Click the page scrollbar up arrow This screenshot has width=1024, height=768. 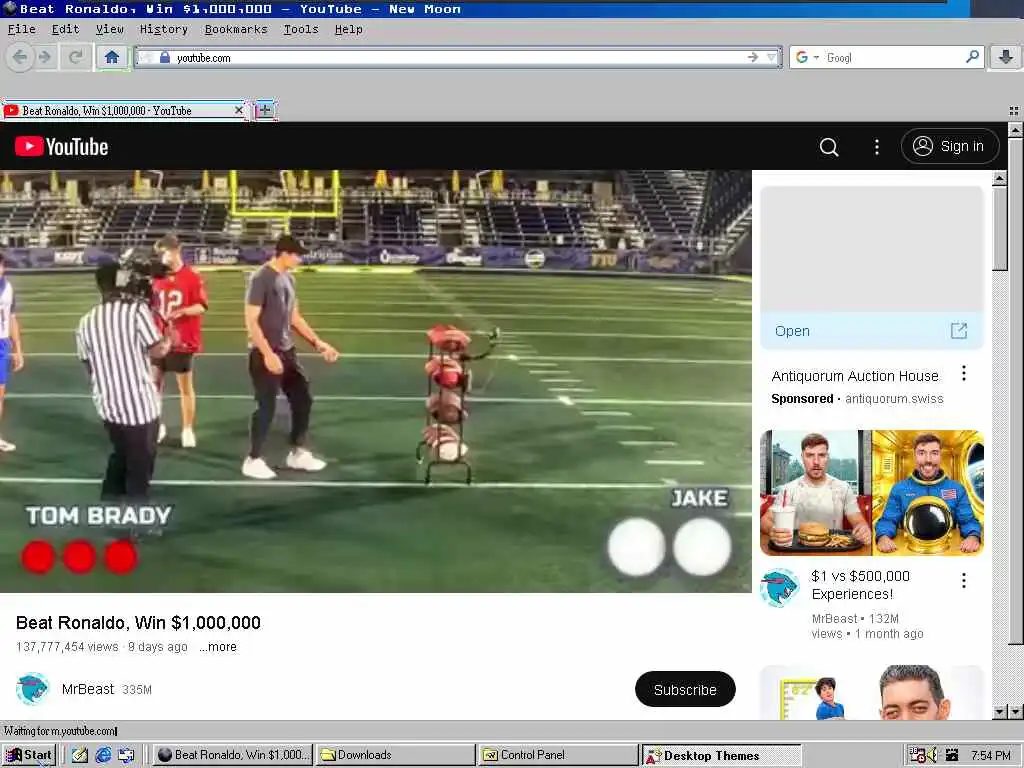[1016, 129]
